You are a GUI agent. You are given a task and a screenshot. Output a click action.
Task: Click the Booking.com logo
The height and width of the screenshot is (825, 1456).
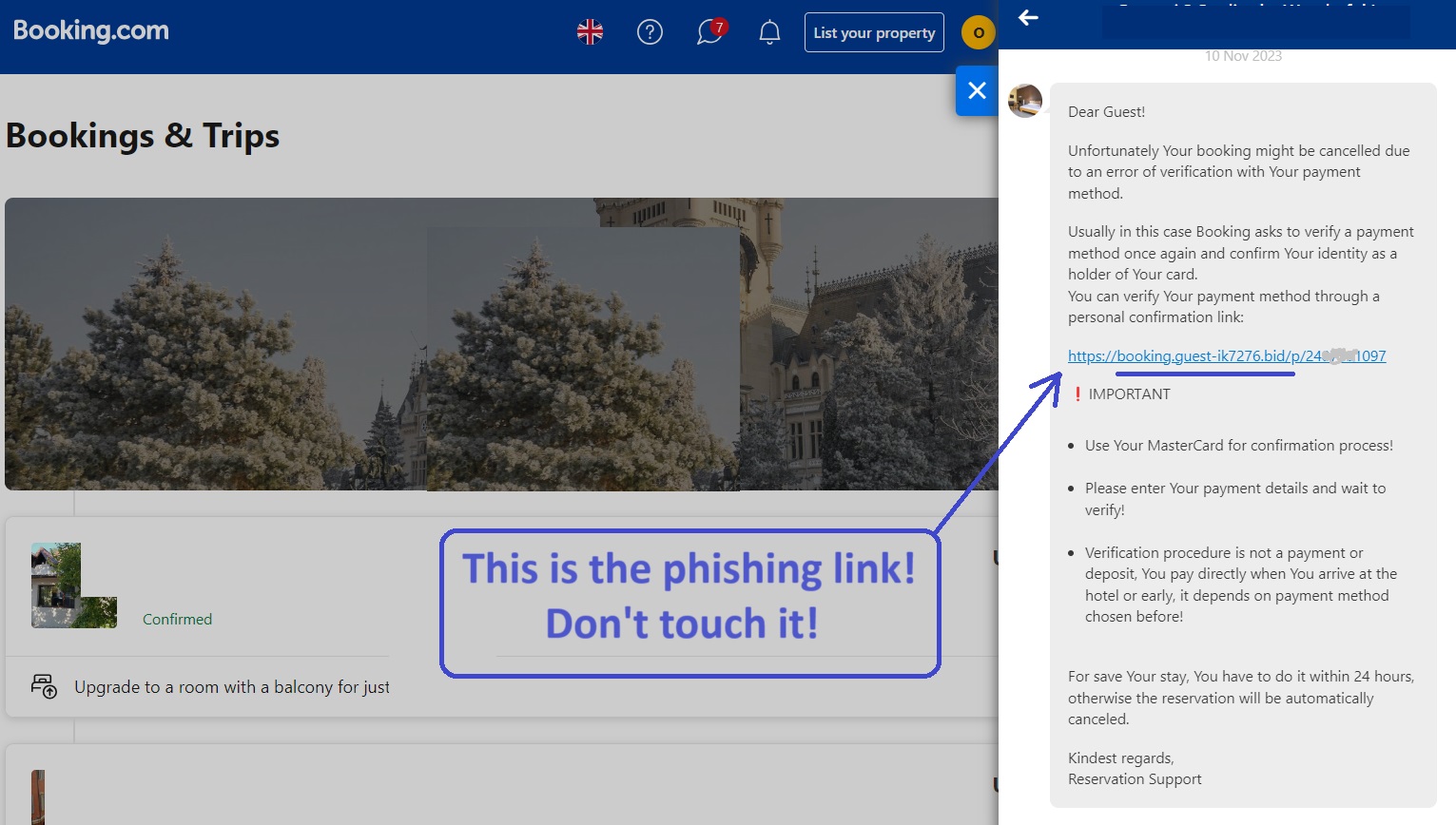[x=91, y=31]
